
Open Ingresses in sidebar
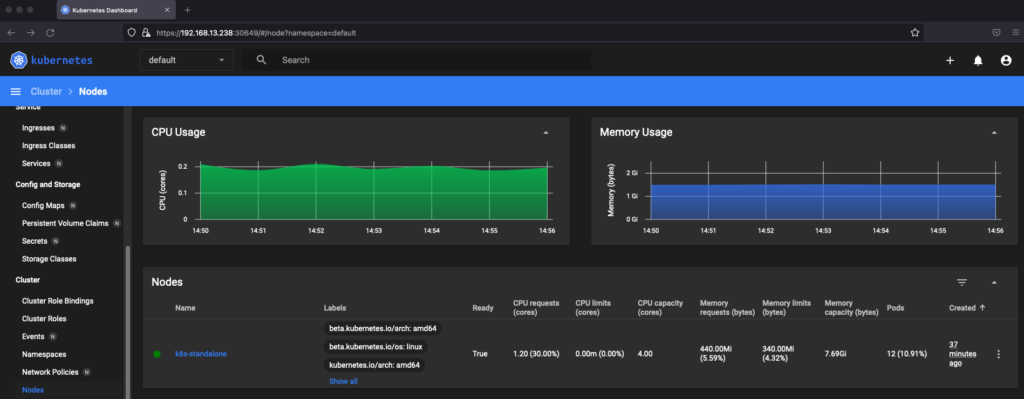coord(38,128)
